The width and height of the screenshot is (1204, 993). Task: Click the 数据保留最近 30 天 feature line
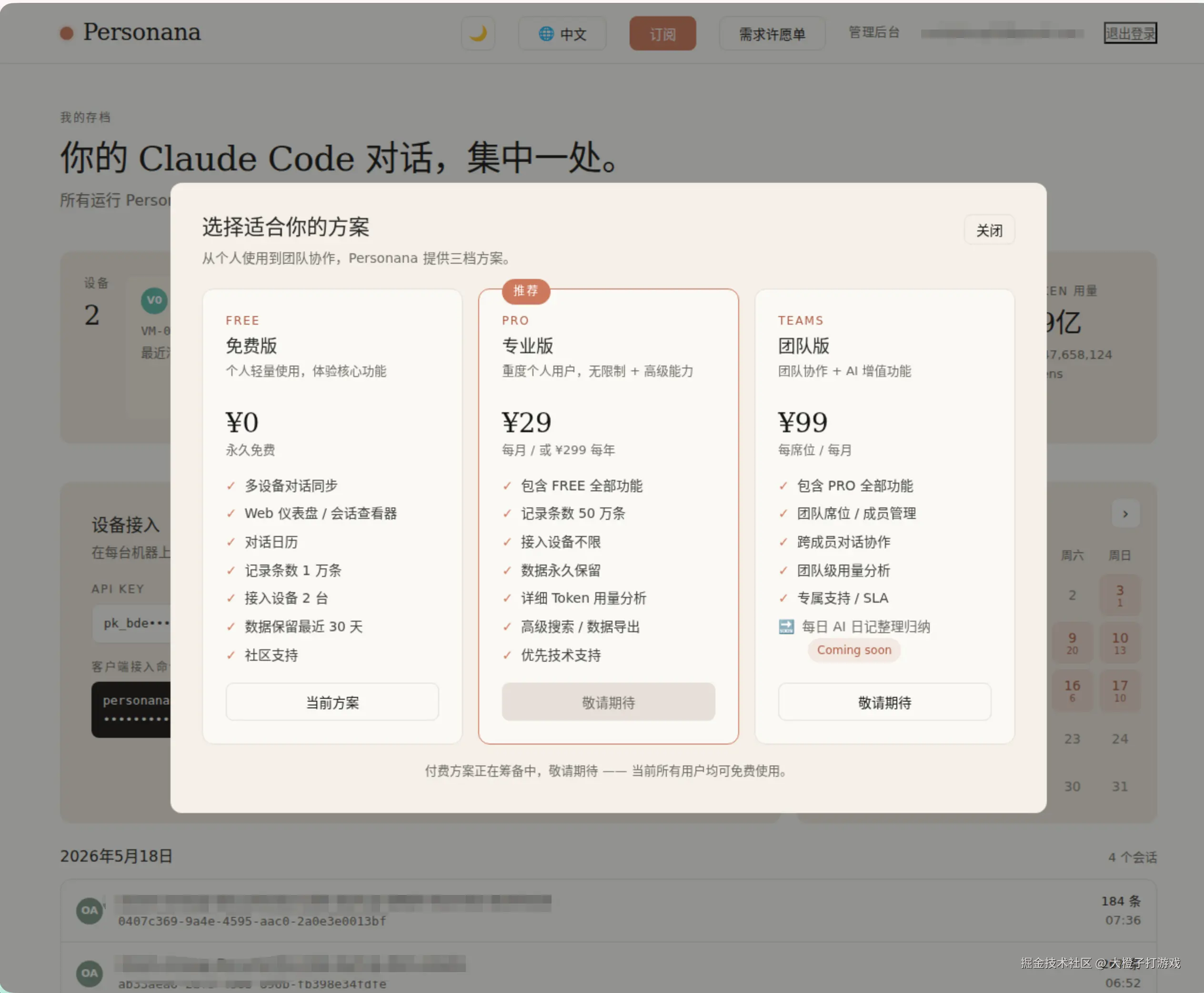click(304, 626)
